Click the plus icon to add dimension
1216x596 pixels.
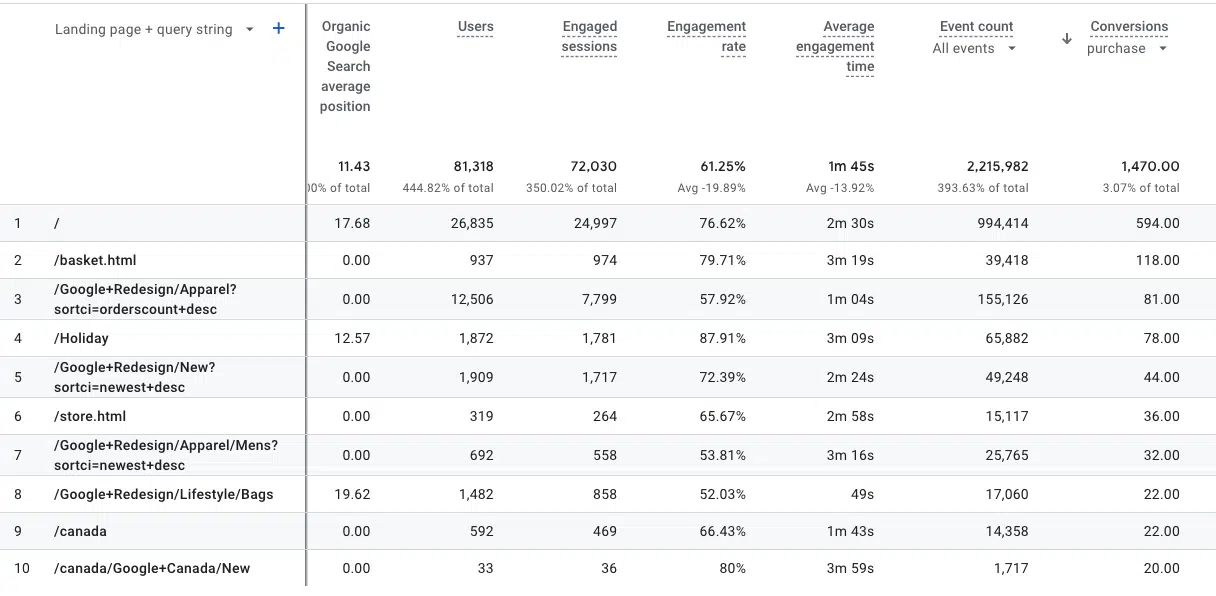[x=279, y=29]
